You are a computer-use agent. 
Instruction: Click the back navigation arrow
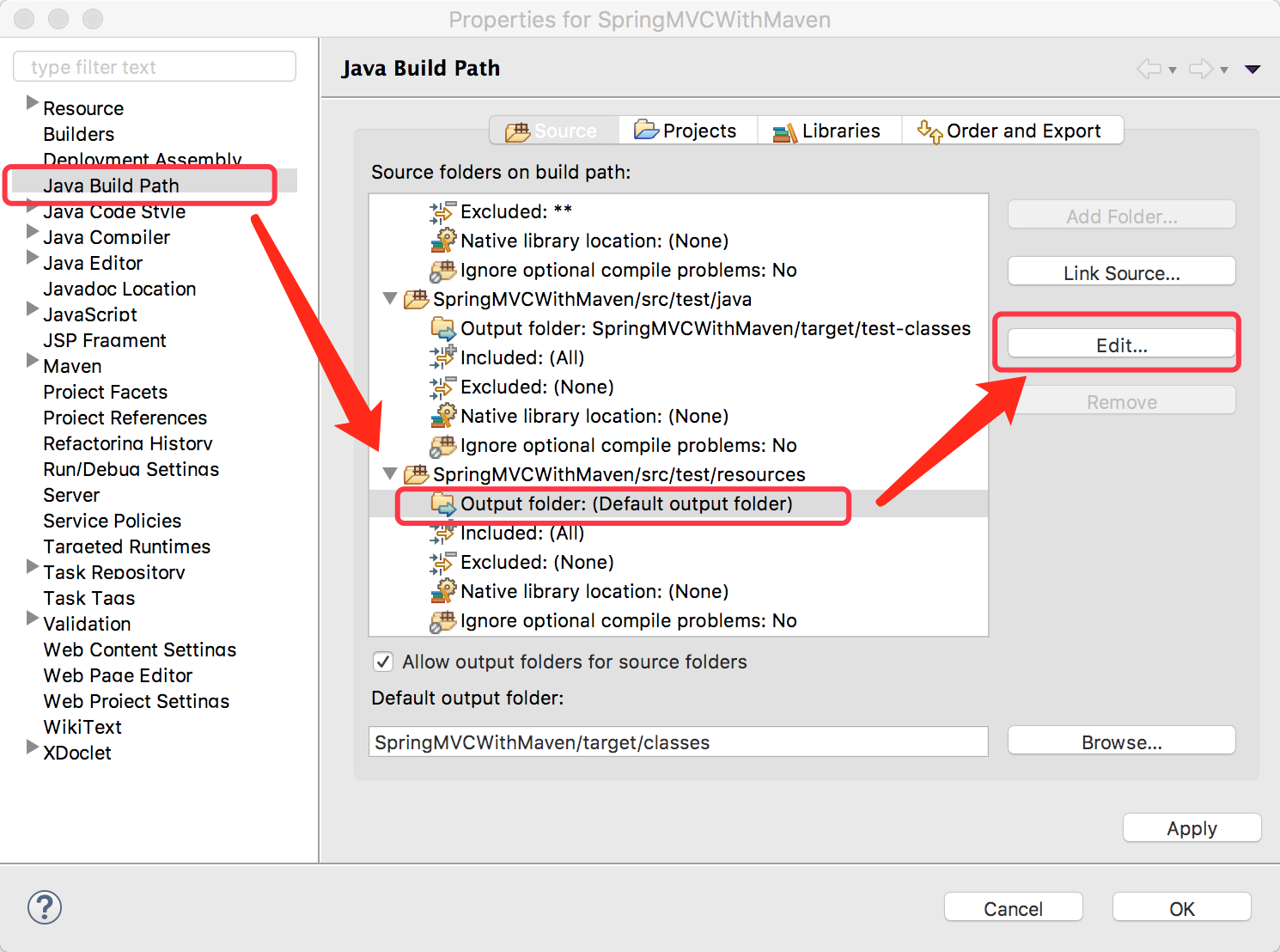tap(1149, 69)
